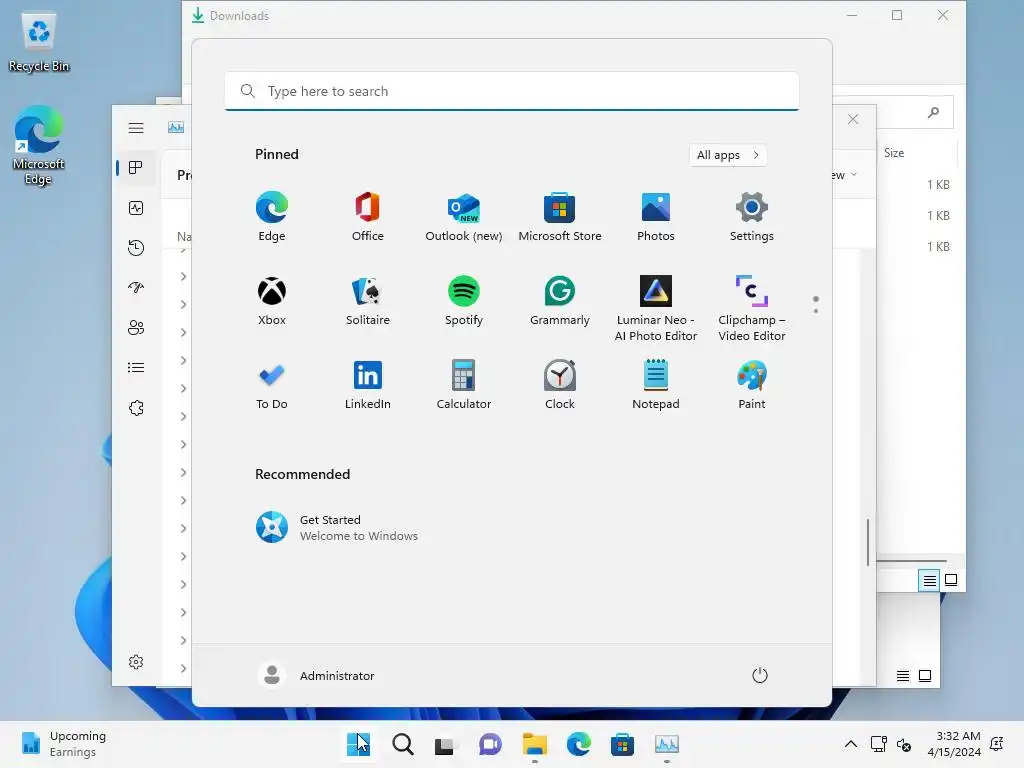This screenshot has height=768, width=1024.
Task: Open the muted volume tray icon
Action: (904, 744)
